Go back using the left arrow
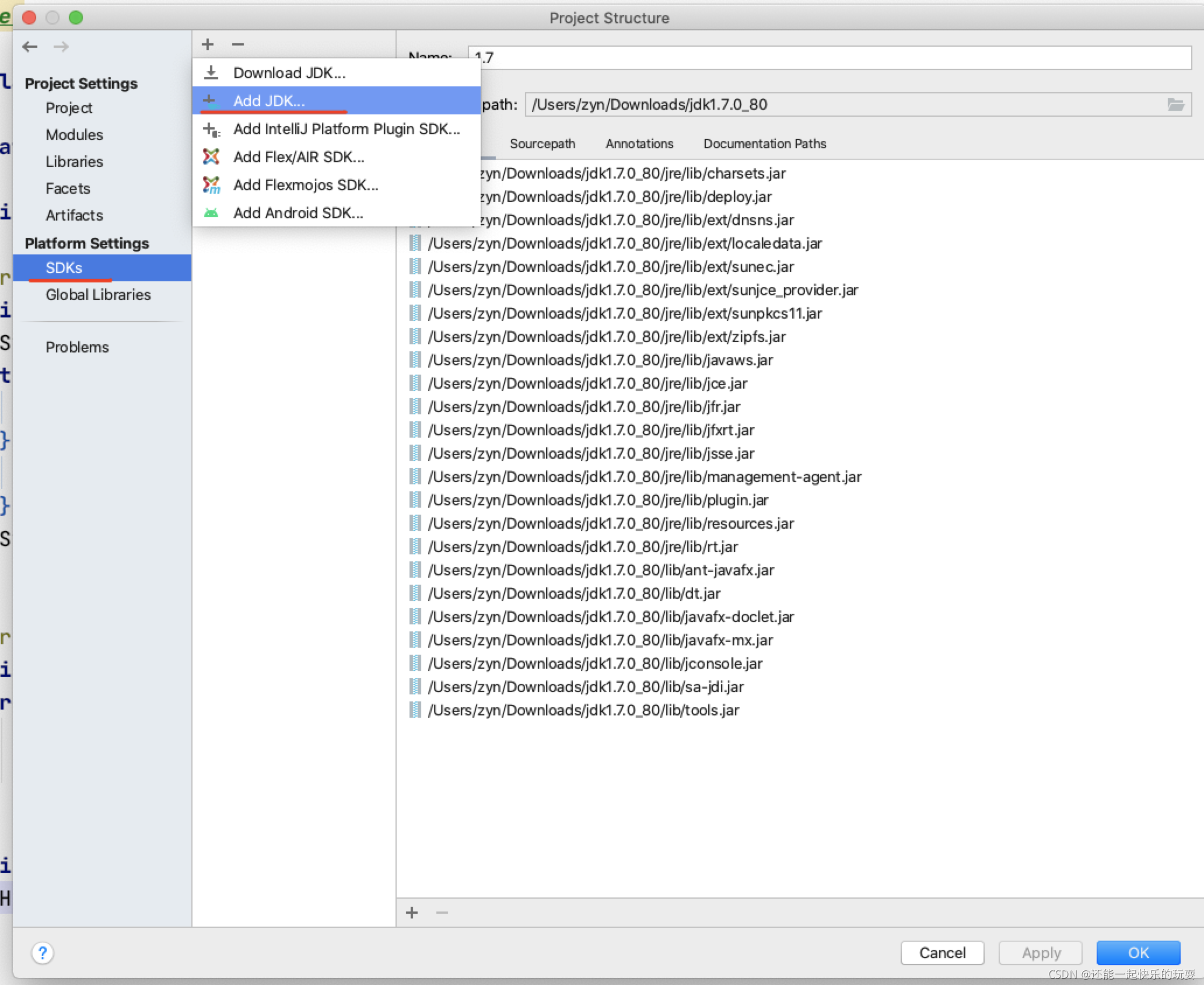The image size is (1204, 985). (x=30, y=47)
